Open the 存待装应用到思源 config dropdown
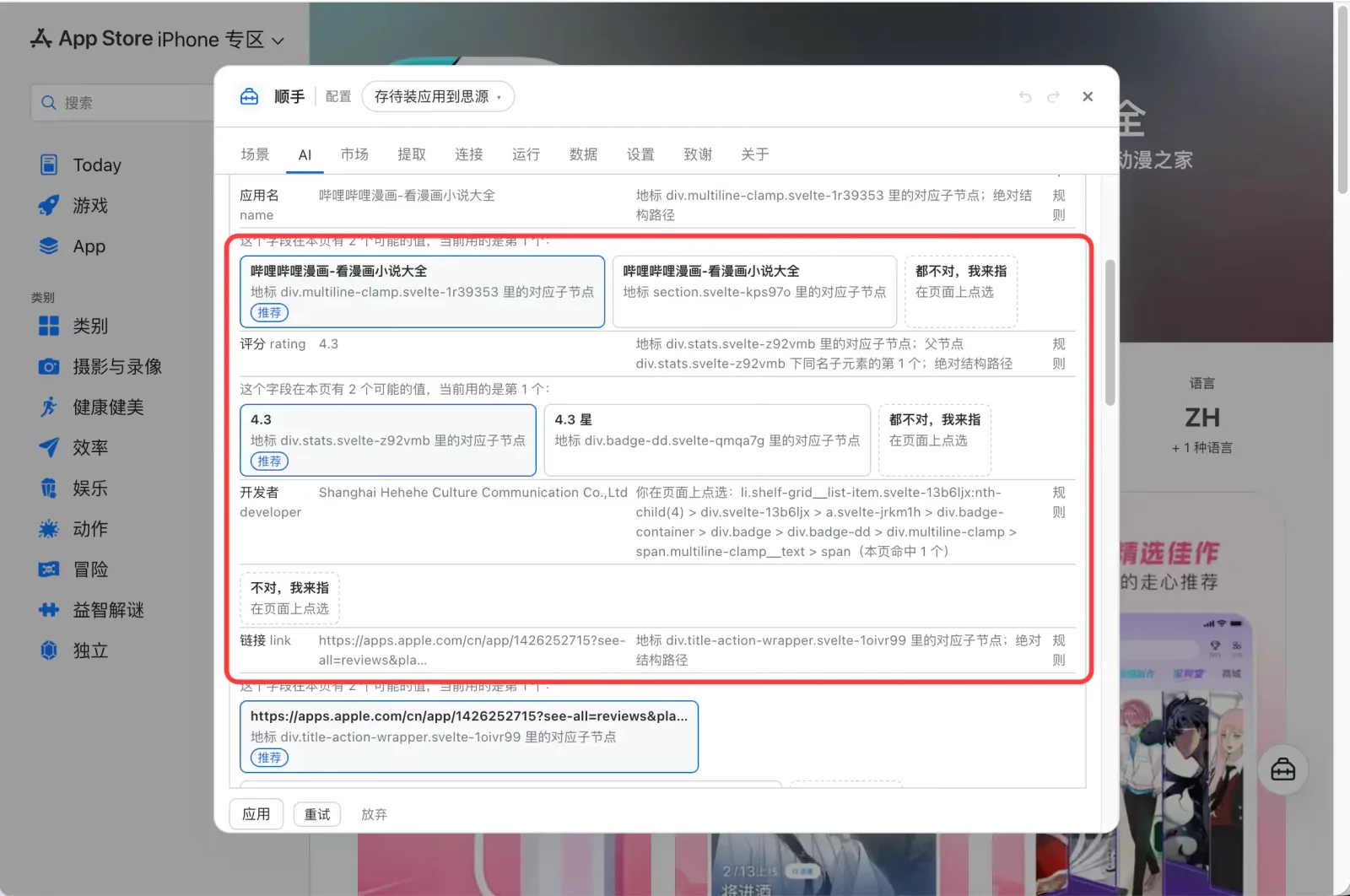Image resolution: width=1350 pixels, height=896 pixels. (x=438, y=97)
